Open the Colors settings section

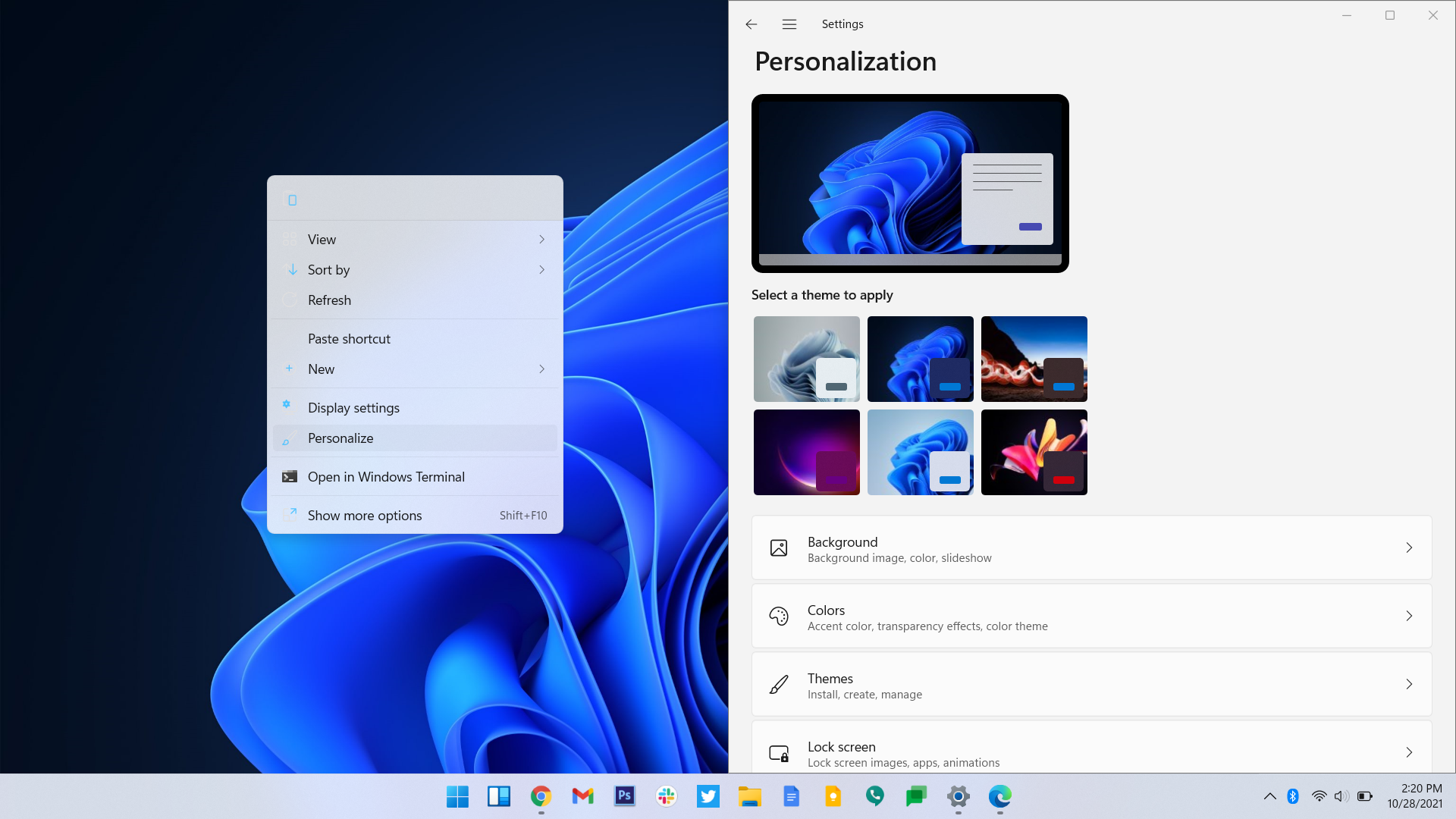(1093, 616)
